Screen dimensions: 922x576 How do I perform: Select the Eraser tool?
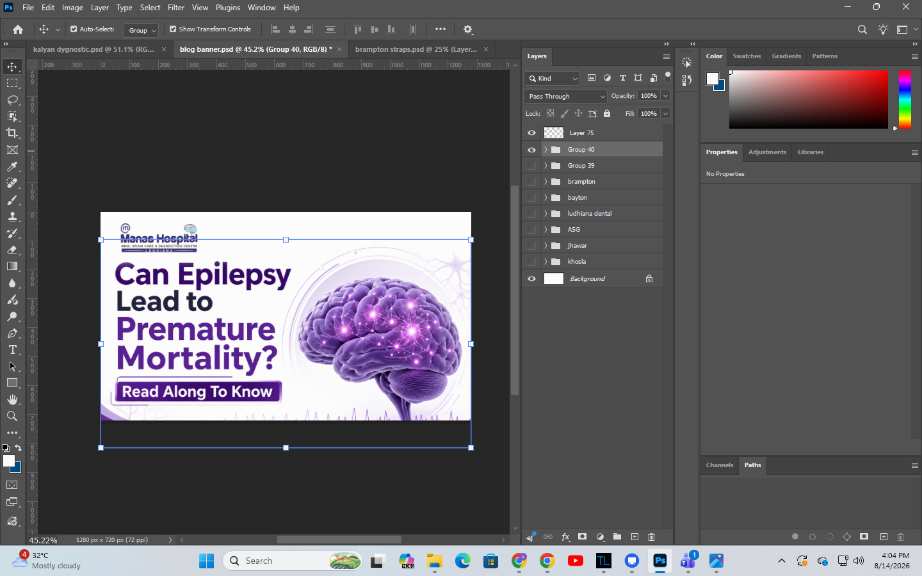click(x=12, y=250)
